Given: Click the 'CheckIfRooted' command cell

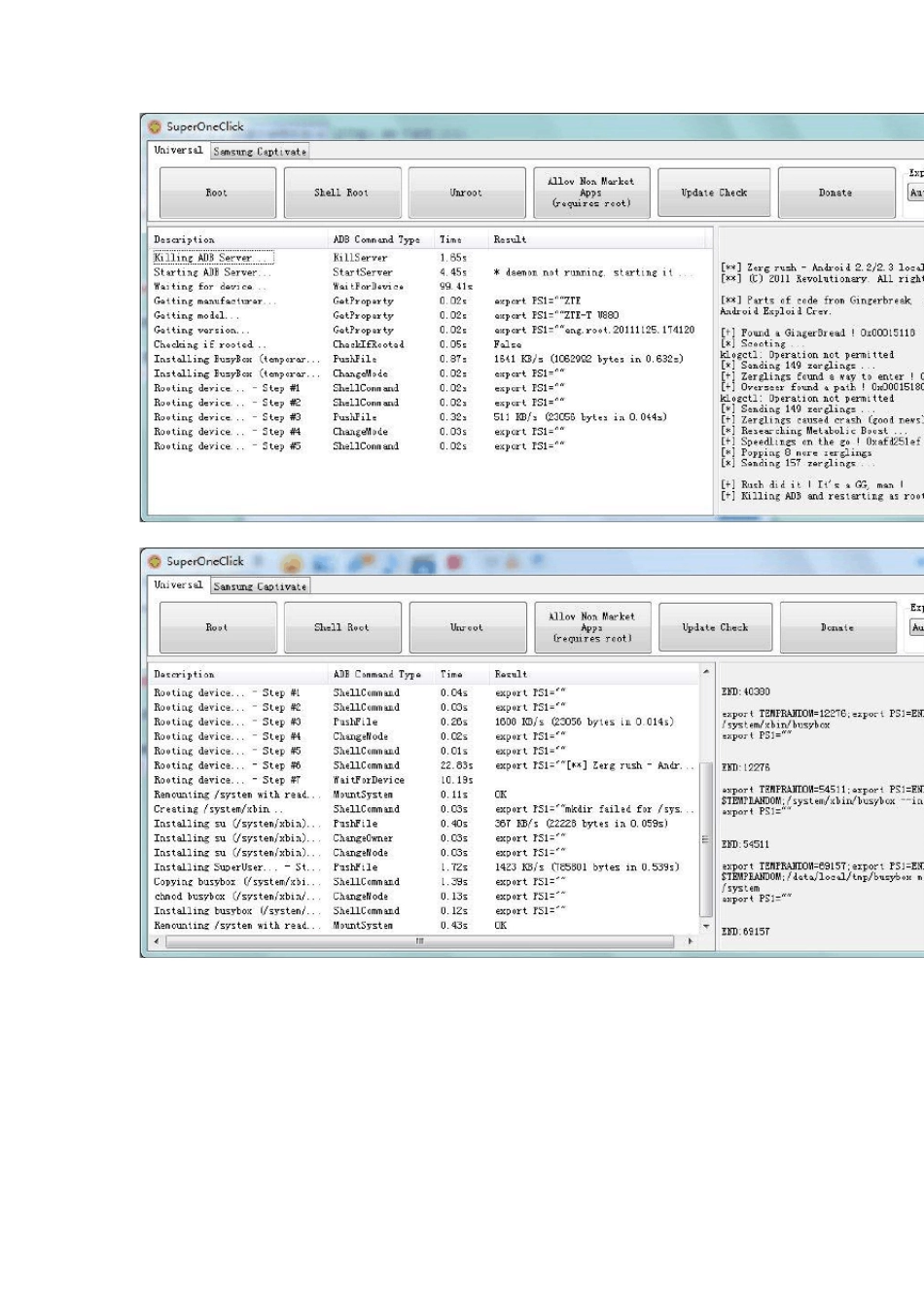Looking at the screenshot, I should (x=369, y=345).
